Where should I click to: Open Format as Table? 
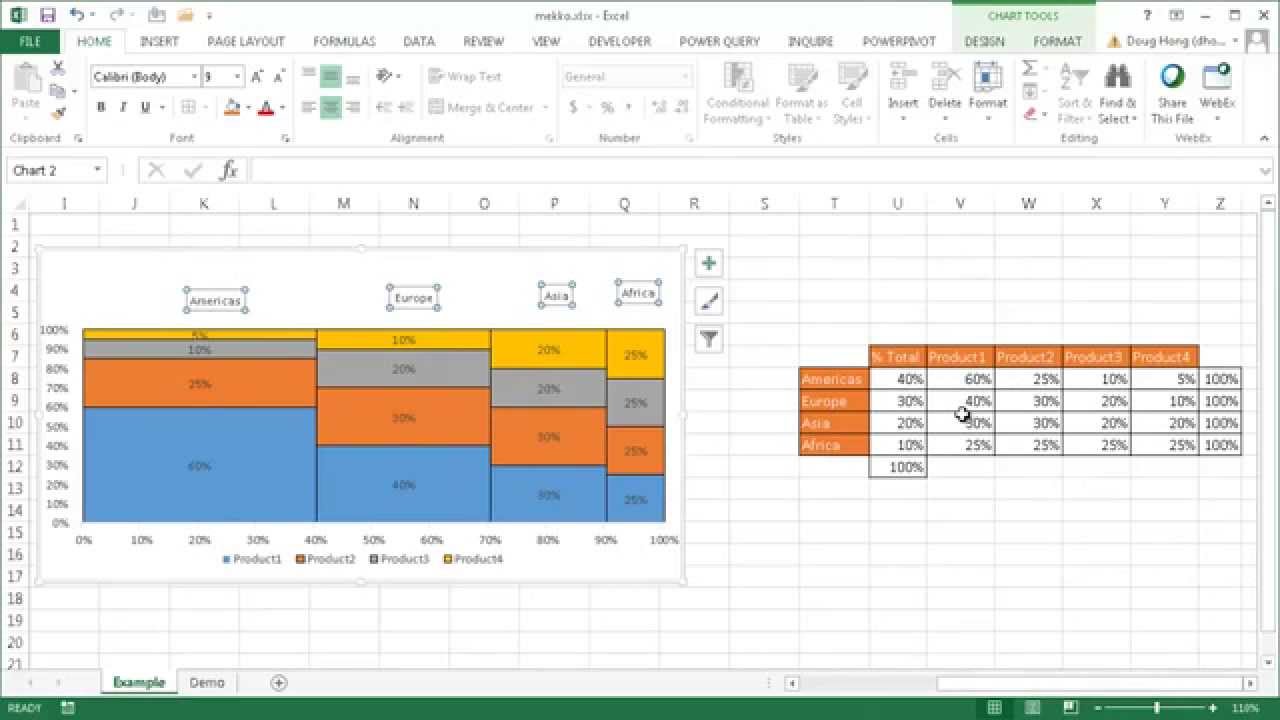pyautogui.click(x=801, y=94)
